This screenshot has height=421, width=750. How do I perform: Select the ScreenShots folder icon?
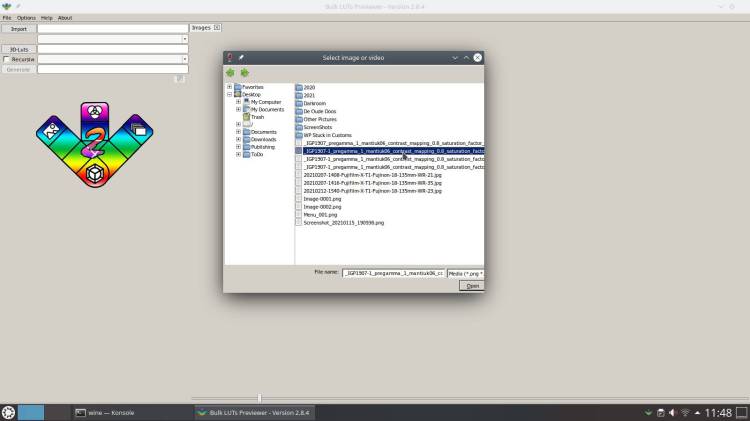click(299, 127)
